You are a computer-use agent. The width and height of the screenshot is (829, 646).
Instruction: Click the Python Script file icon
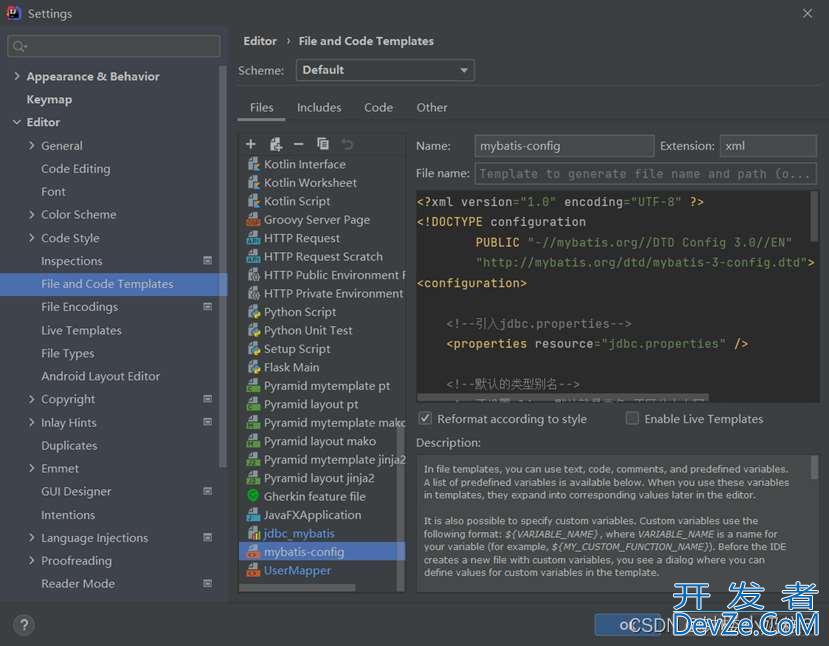point(254,312)
